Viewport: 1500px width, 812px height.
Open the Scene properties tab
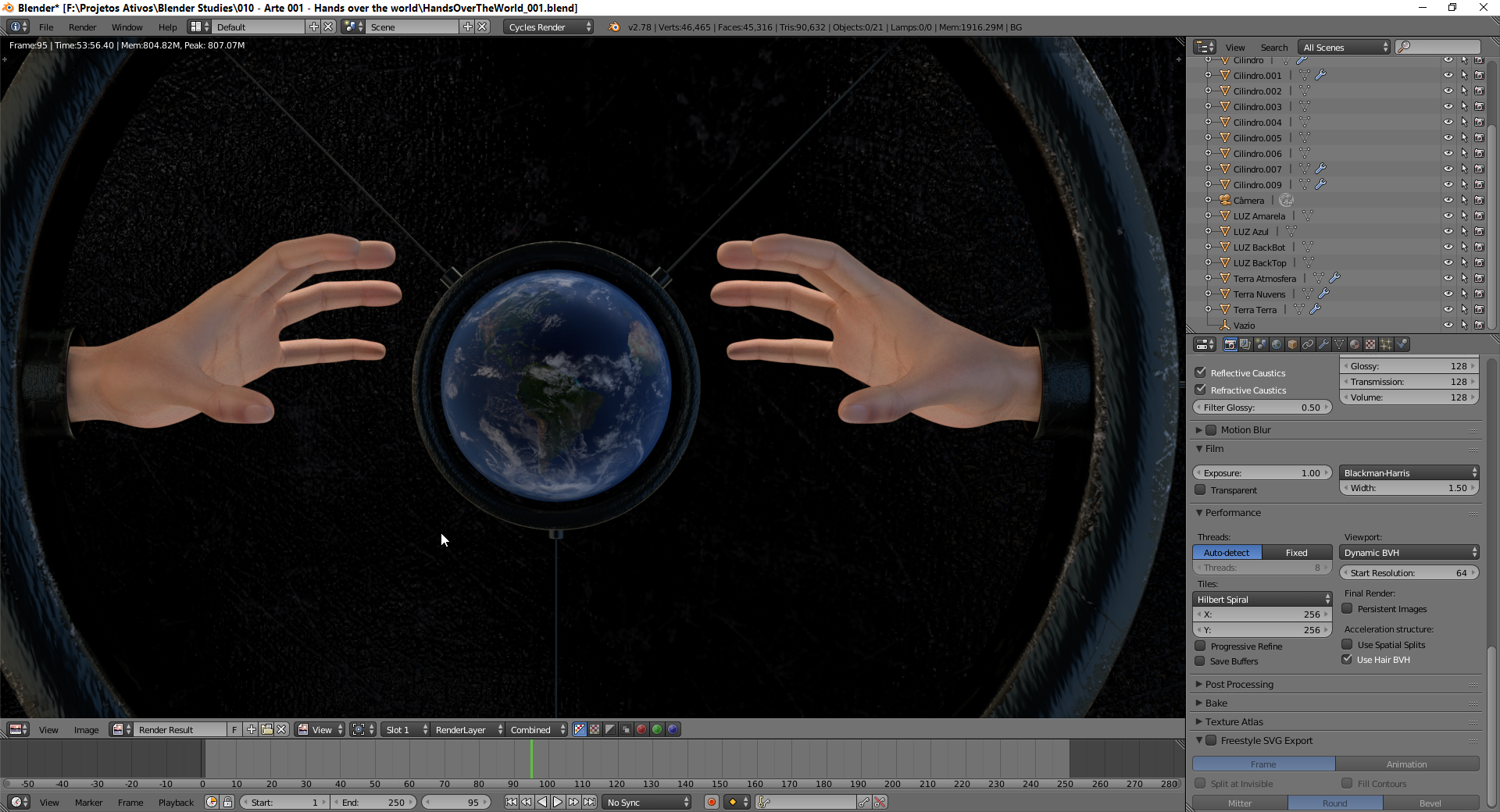point(1261,344)
